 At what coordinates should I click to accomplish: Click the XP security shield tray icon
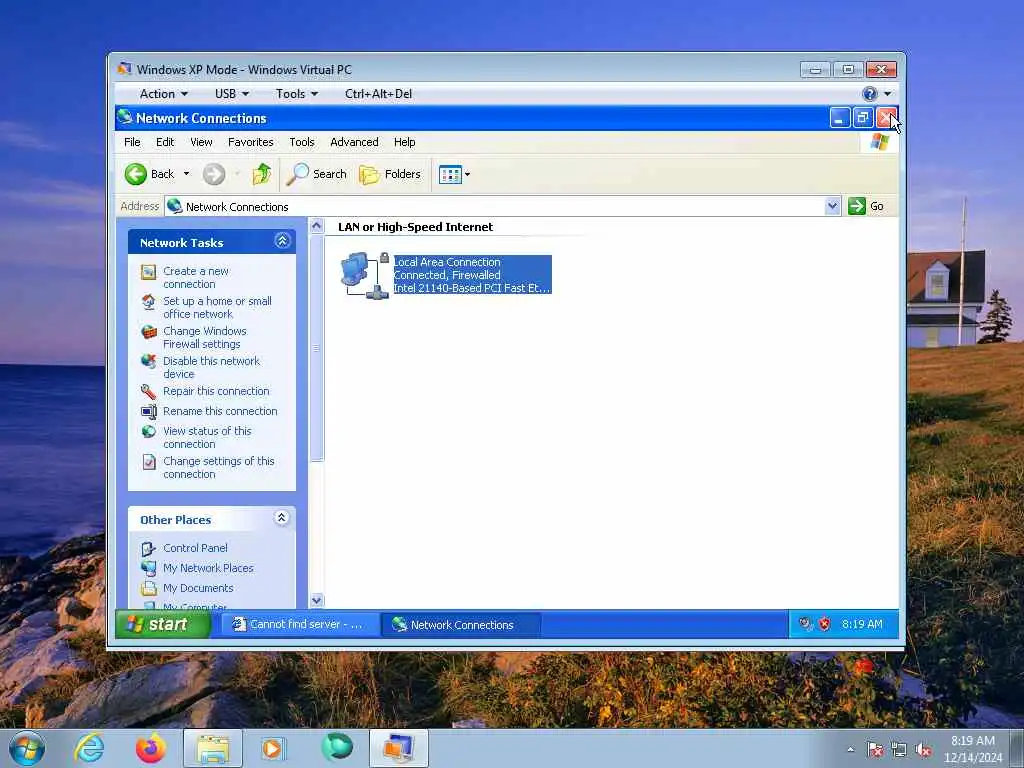825,624
